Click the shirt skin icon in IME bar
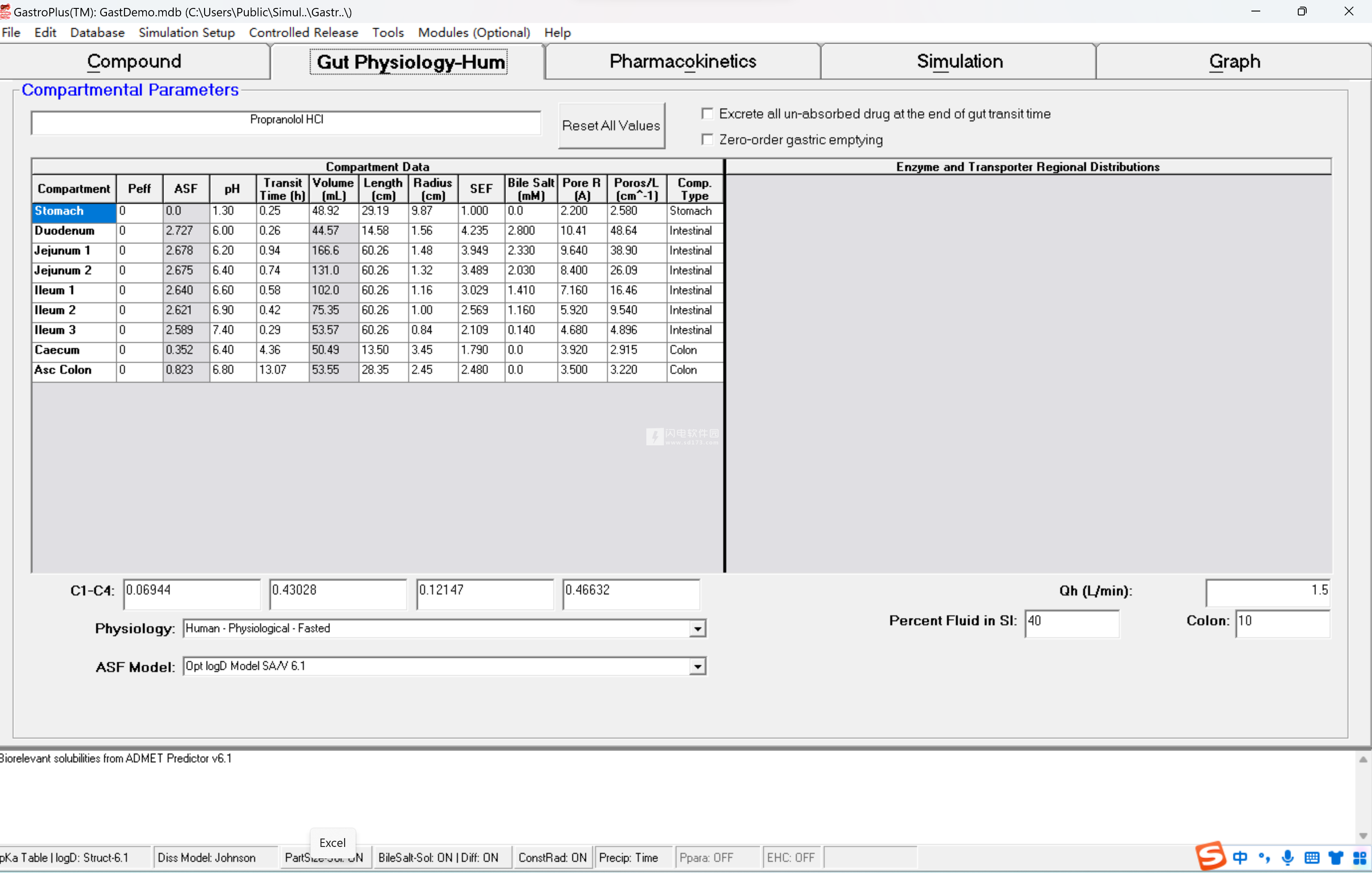Viewport: 1372px width, 873px height. click(1336, 858)
